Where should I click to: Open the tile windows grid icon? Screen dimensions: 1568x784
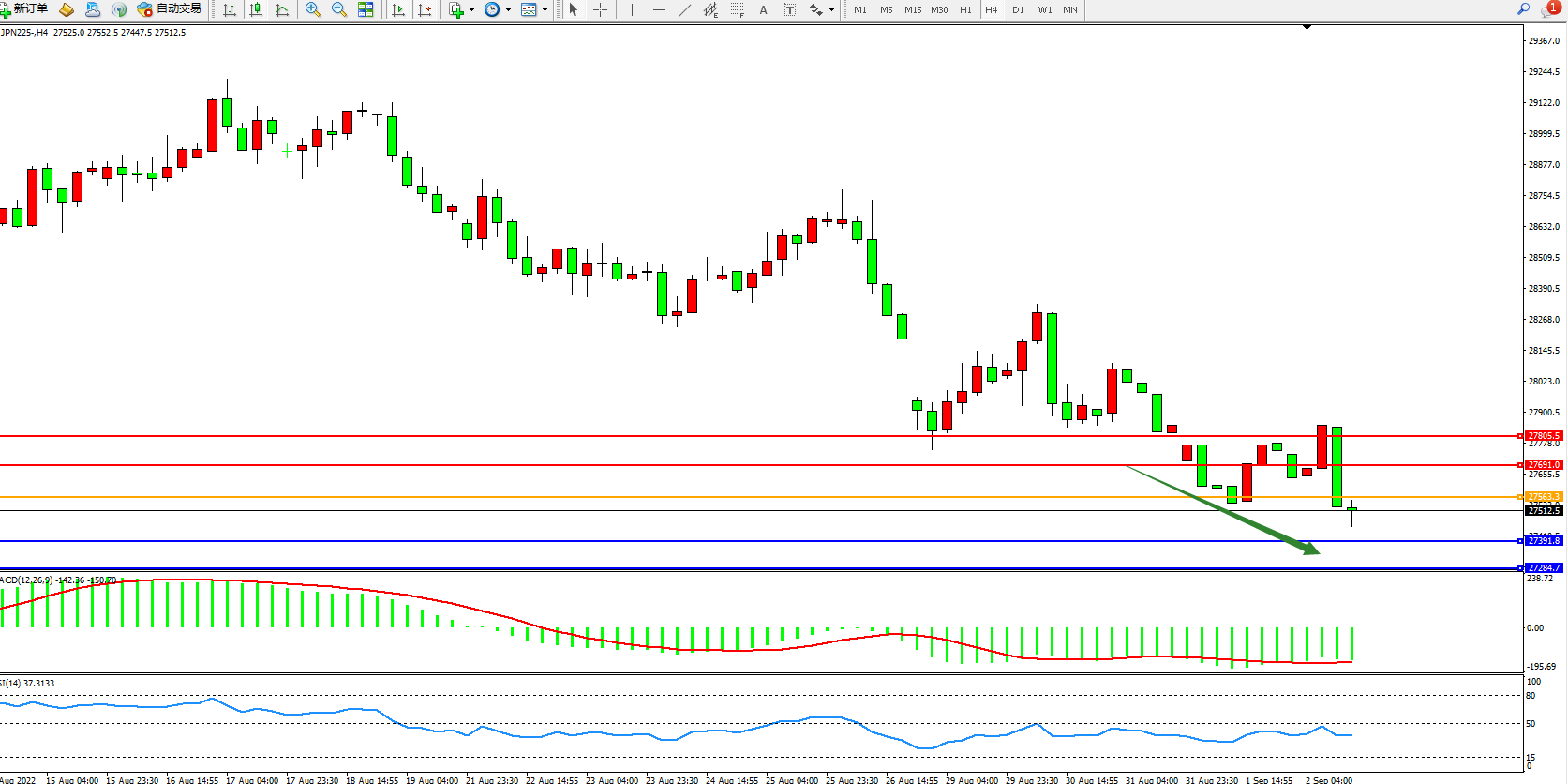click(366, 9)
